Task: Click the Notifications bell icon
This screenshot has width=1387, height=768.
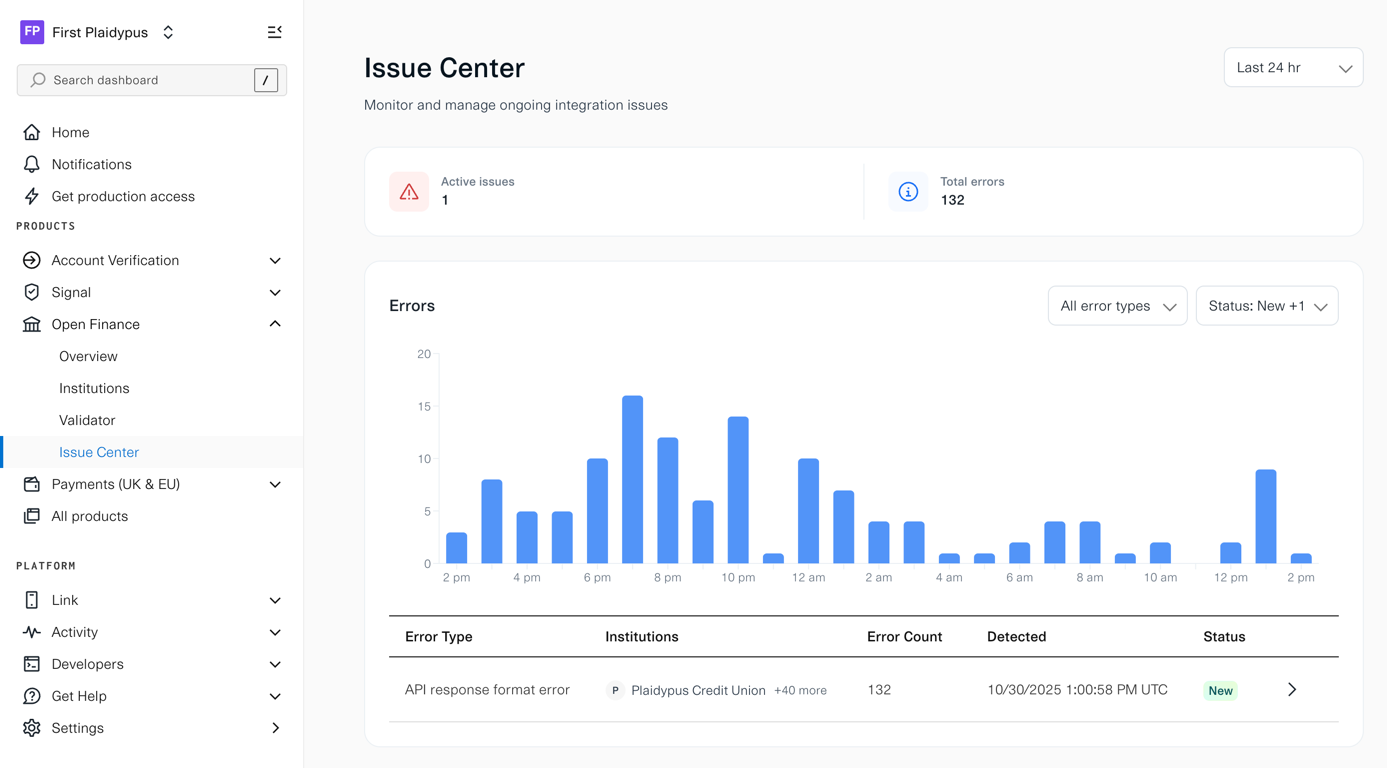Action: coord(32,164)
